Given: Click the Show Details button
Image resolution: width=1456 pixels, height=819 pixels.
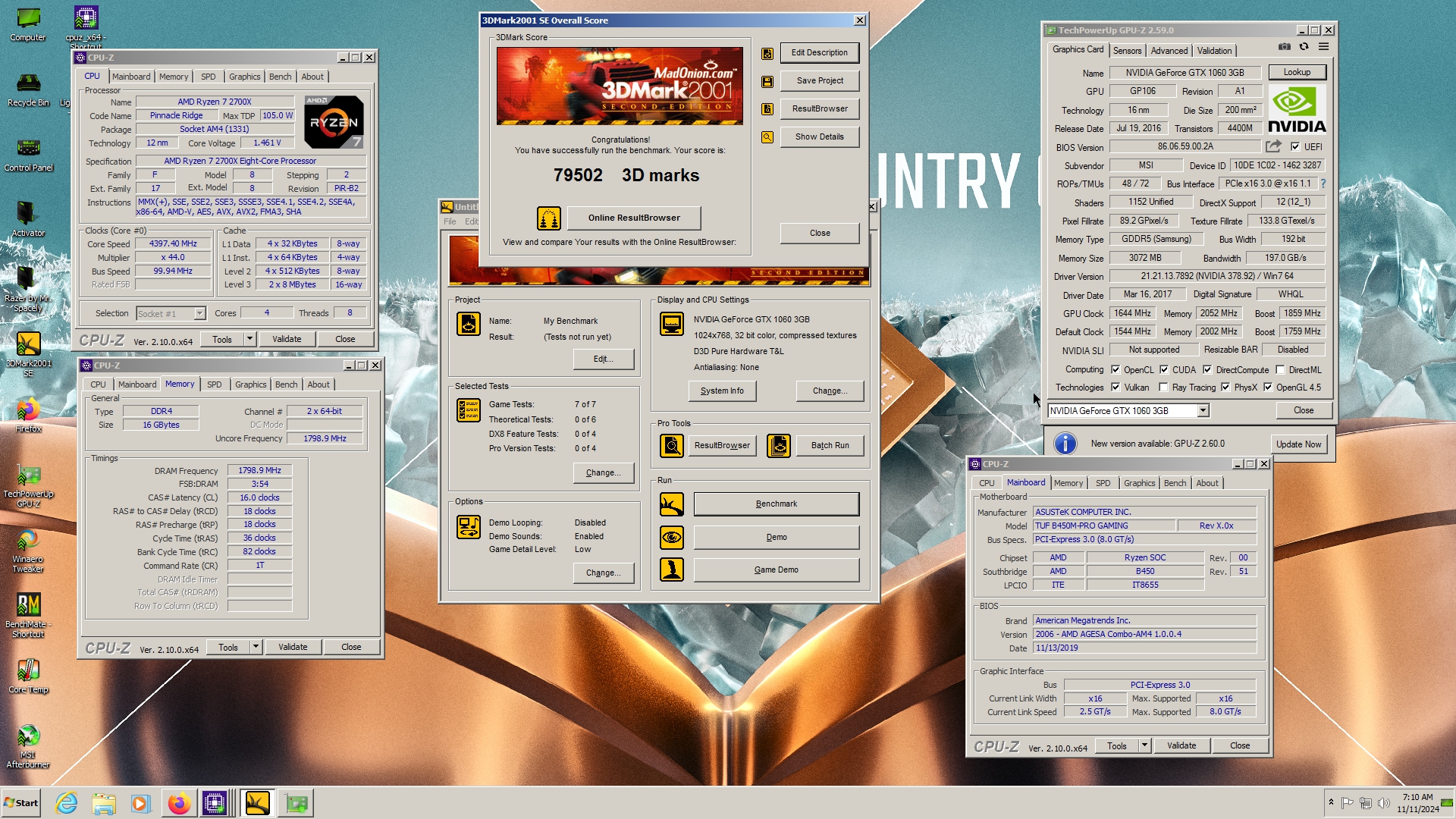Looking at the screenshot, I should (x=819, y=137).
